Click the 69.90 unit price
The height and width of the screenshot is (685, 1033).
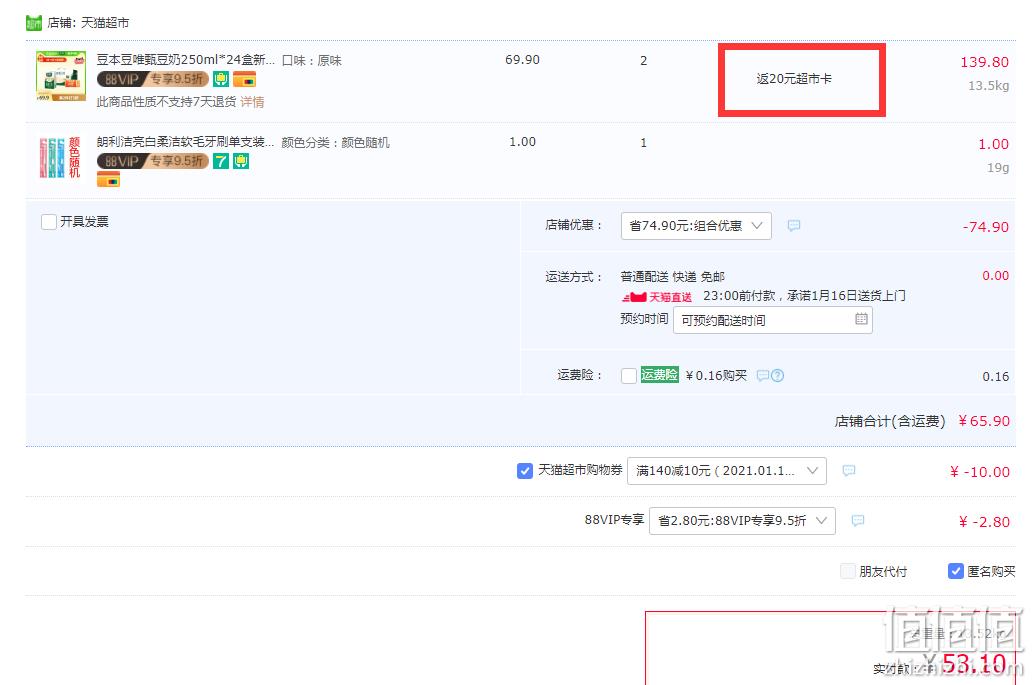point(522,60)
